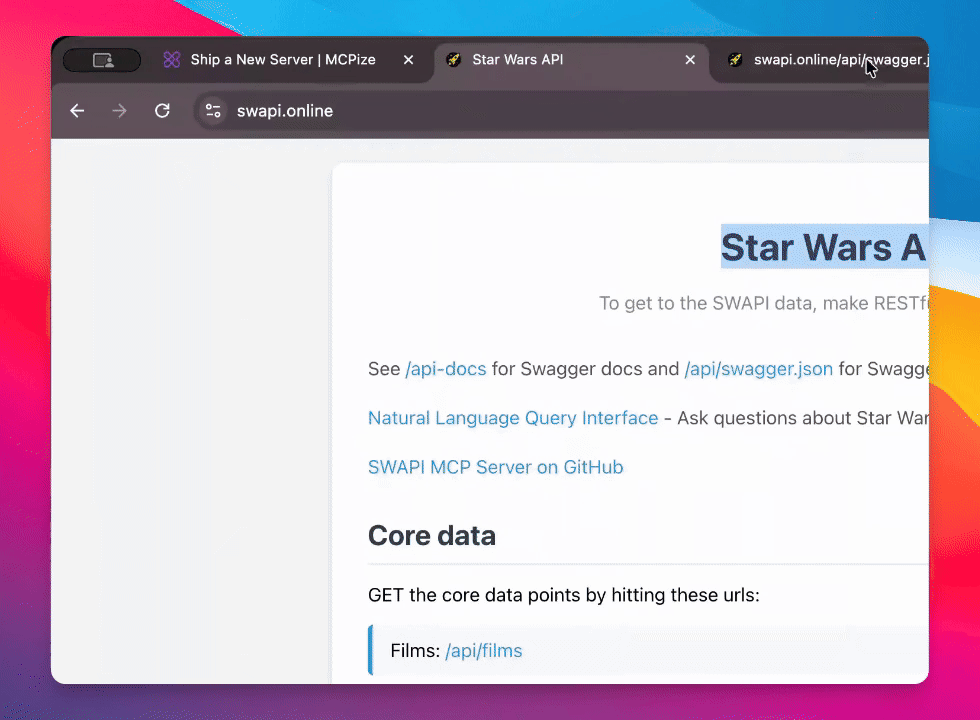Click the Star Wars API tab favicon
This screenshot has height=720, width=980.
tap(454, 59)
